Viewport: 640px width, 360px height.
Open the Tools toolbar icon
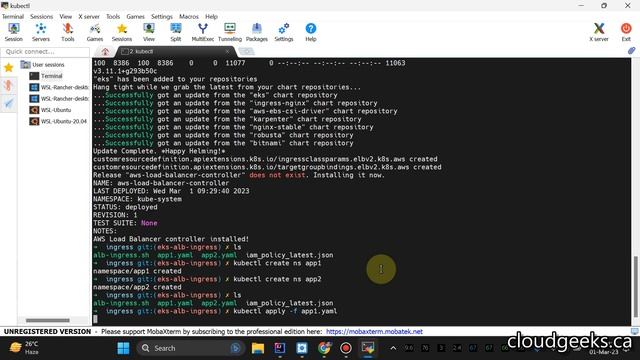[x=68, y=32]
